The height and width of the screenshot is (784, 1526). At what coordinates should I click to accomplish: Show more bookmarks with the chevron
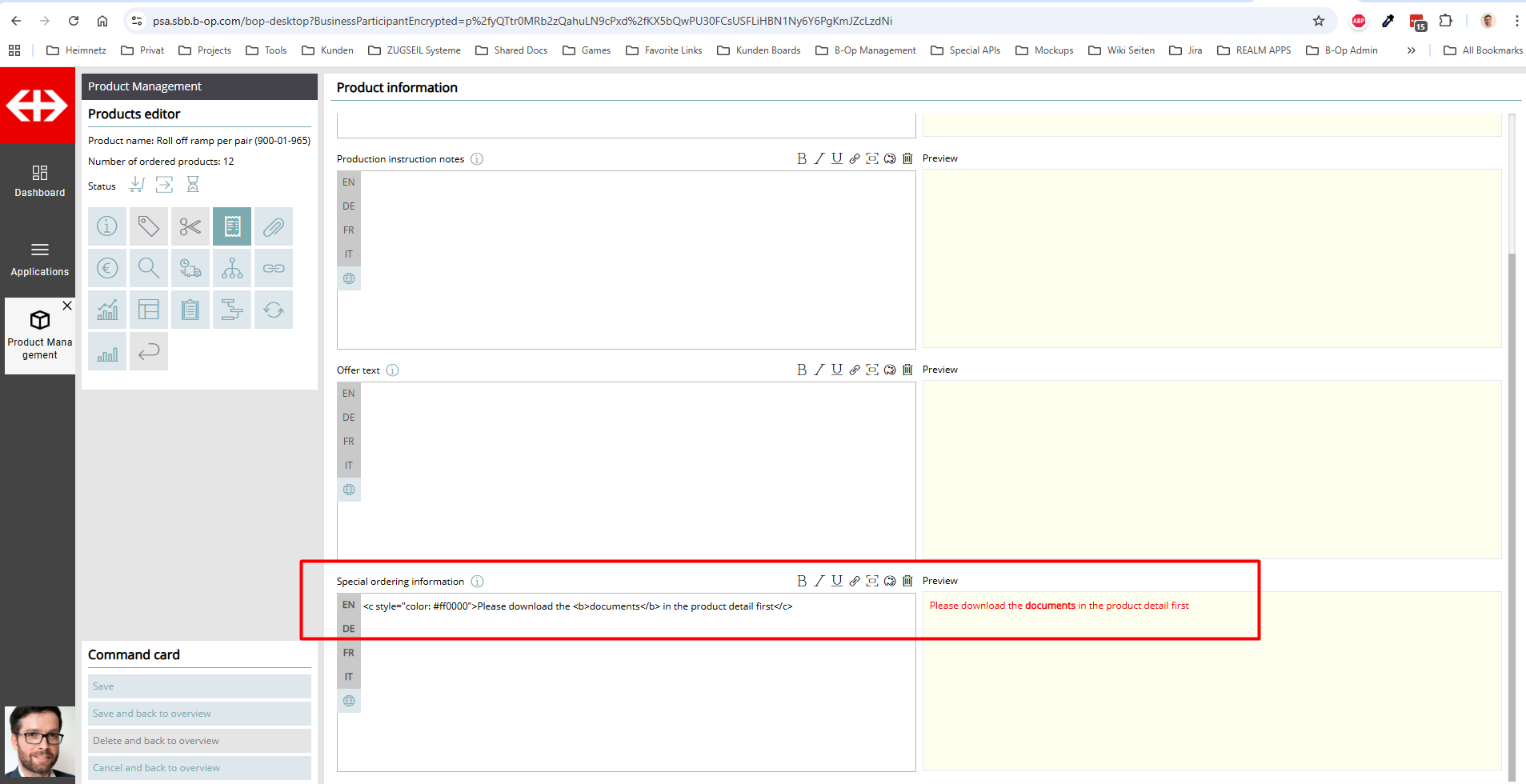[x=1412, y=50]
